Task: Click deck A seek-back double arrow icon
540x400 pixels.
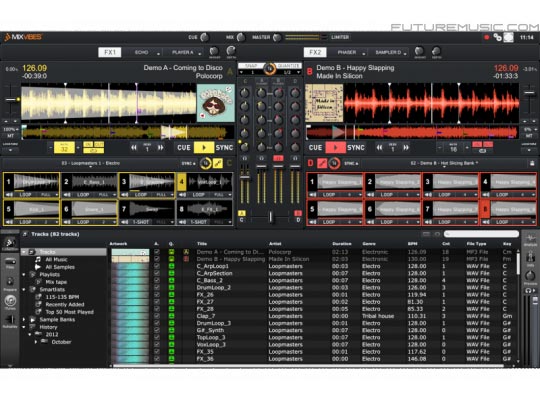Action: [x=134, y=148]
